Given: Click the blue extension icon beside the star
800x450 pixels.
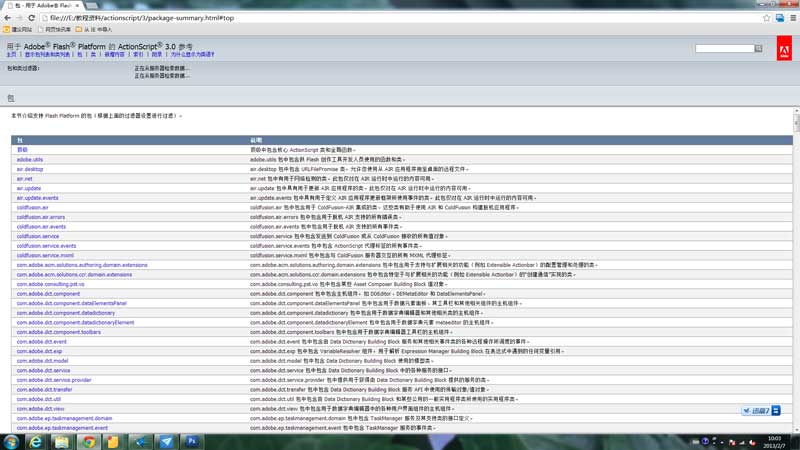Looking at the screenshot, I should click(x=780, y=18).
